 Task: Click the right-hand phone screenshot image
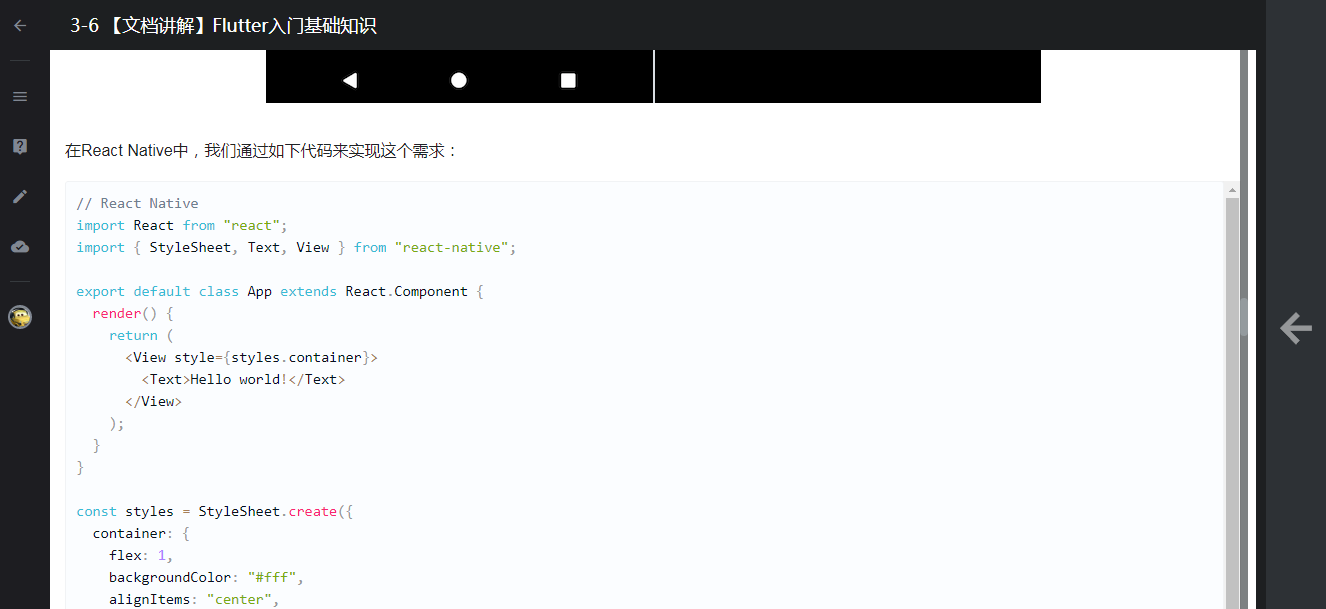coord(848,76)
